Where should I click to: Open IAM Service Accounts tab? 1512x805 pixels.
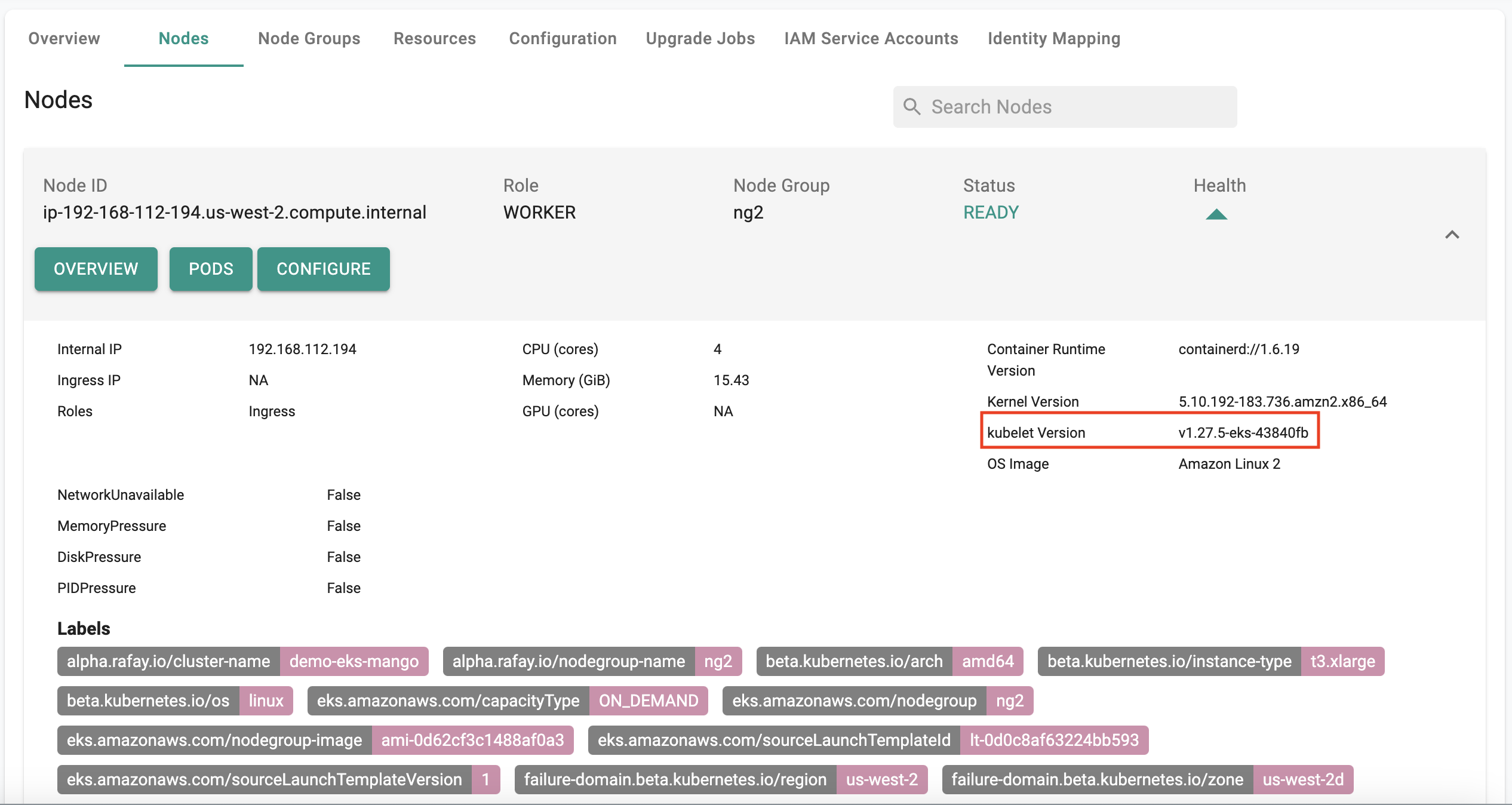point(871,38)
